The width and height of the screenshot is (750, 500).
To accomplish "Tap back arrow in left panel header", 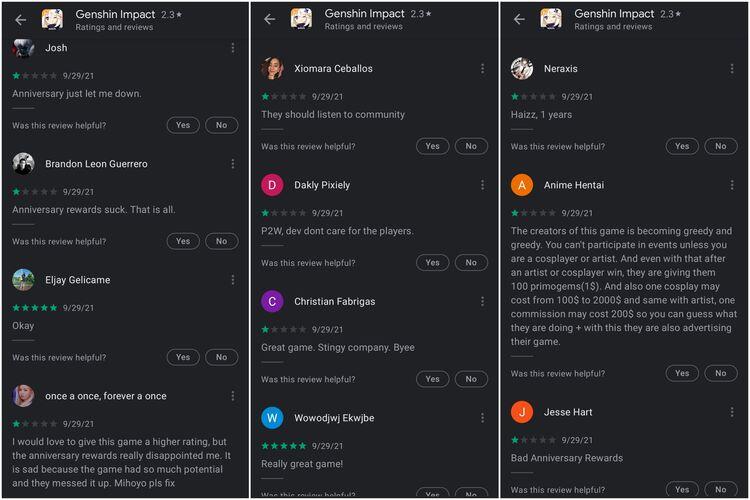I will coord(19,20).
